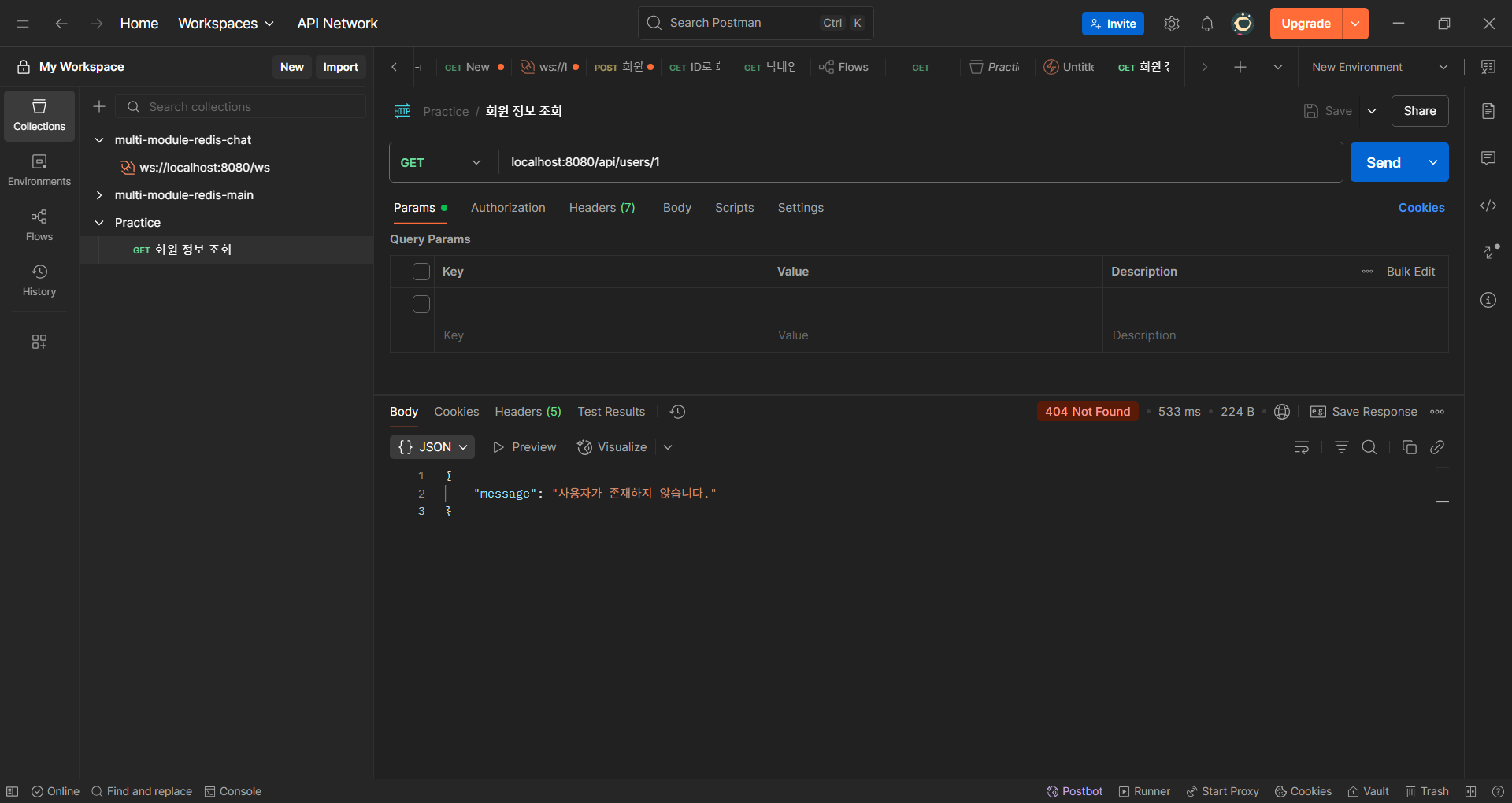The width and height of the screenshot is (1512, 803).
Task: Toggle the sidebar layout icon in status bar
Action: [13, 791]
